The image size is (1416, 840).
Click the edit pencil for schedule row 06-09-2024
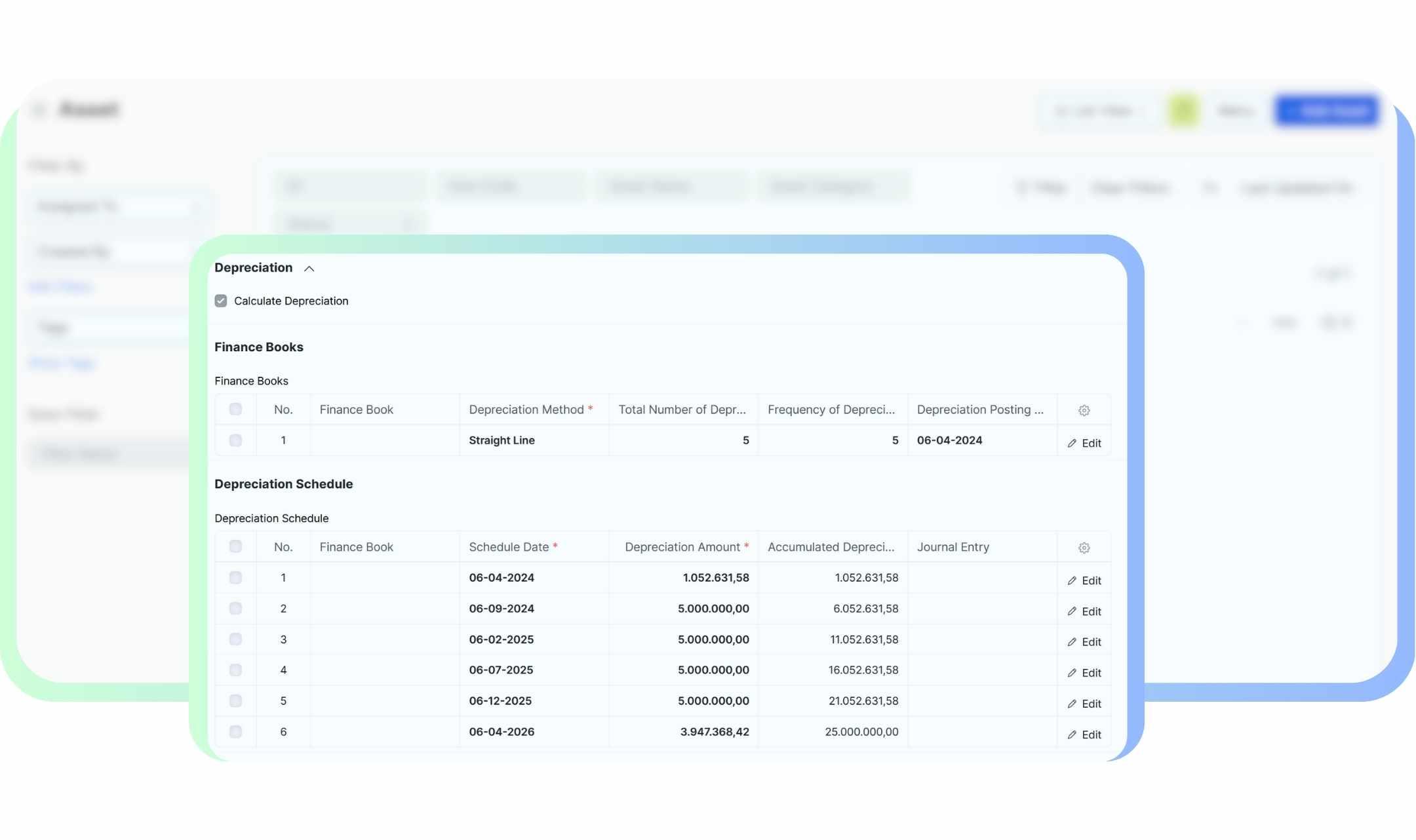point(1072,612)
